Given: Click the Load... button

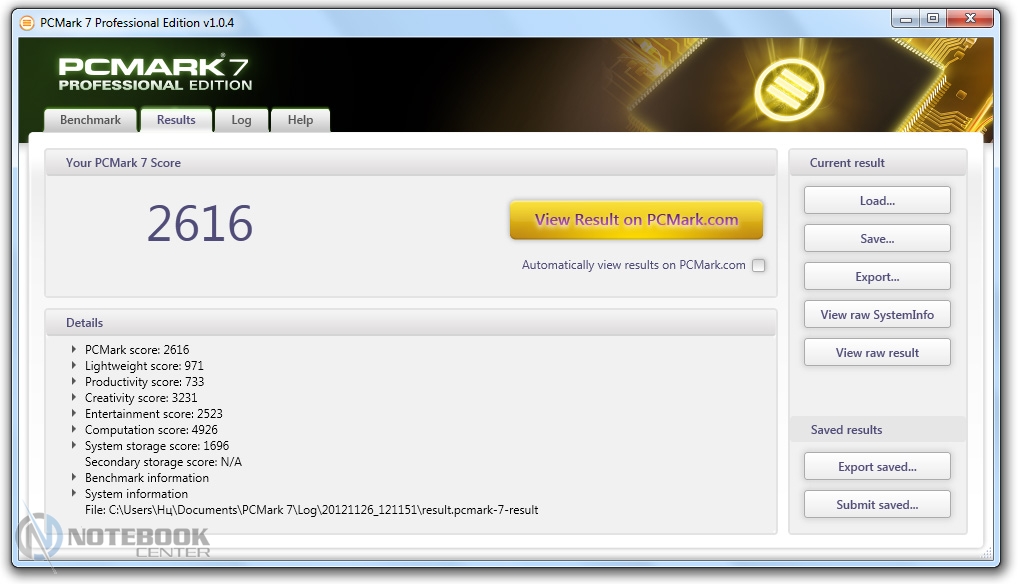Looking at the screenshot, I should point(877,201).
